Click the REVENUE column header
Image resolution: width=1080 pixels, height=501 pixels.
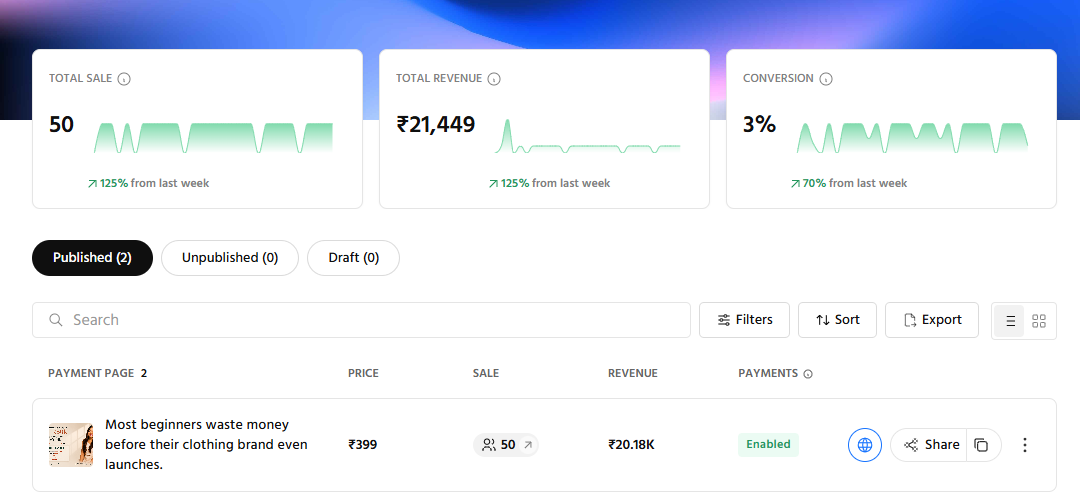632,374
